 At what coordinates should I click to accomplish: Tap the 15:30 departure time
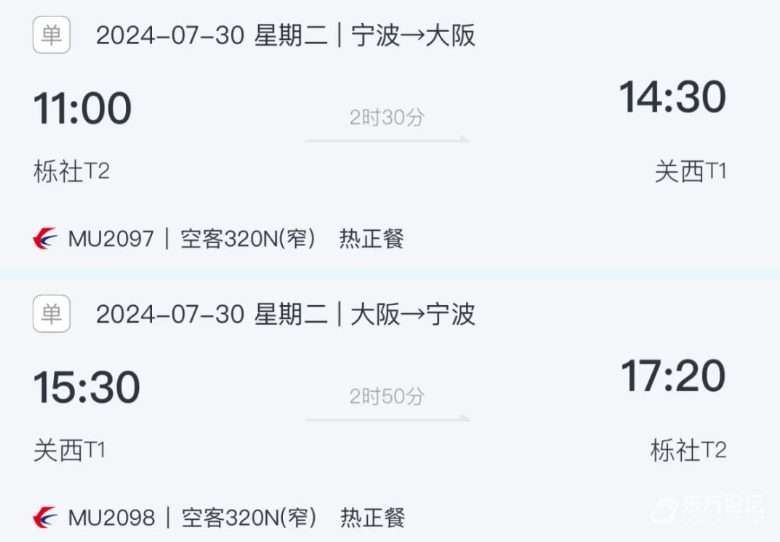pos(87,387)
